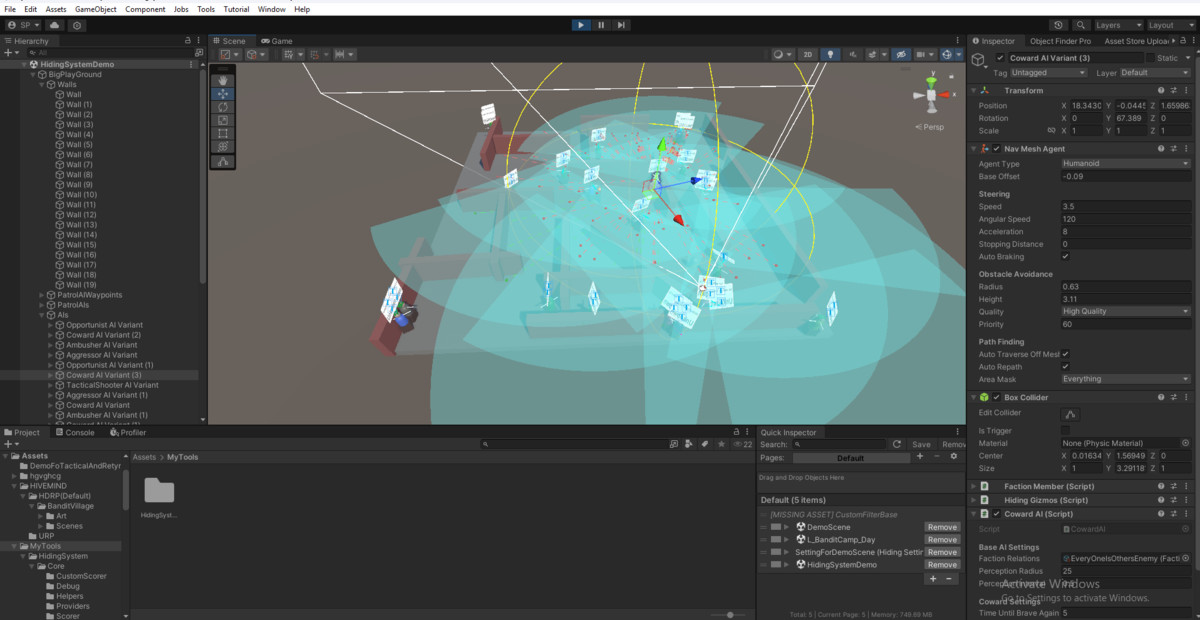Uncheck Auto Braking in Nav Mesh Agent
This screenshot has width=1200, height=620.
pyautogui.click(x=1066, y=257)
